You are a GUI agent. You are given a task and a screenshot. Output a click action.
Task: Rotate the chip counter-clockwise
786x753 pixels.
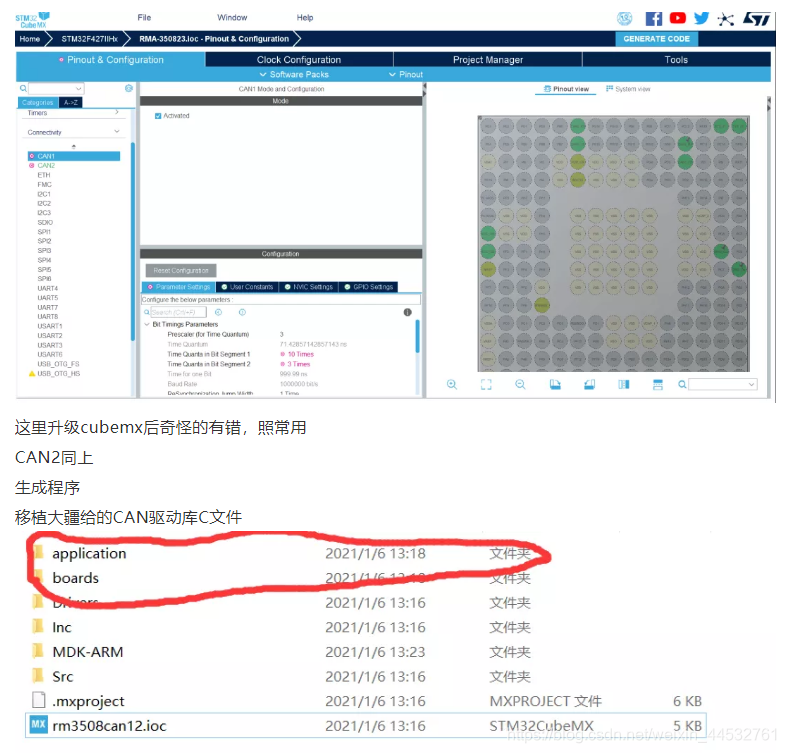coord(590,385)
